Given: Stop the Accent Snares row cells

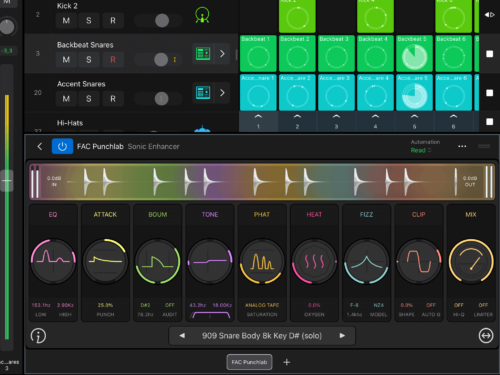Looking at the screenshot, I should pos(489,93).
